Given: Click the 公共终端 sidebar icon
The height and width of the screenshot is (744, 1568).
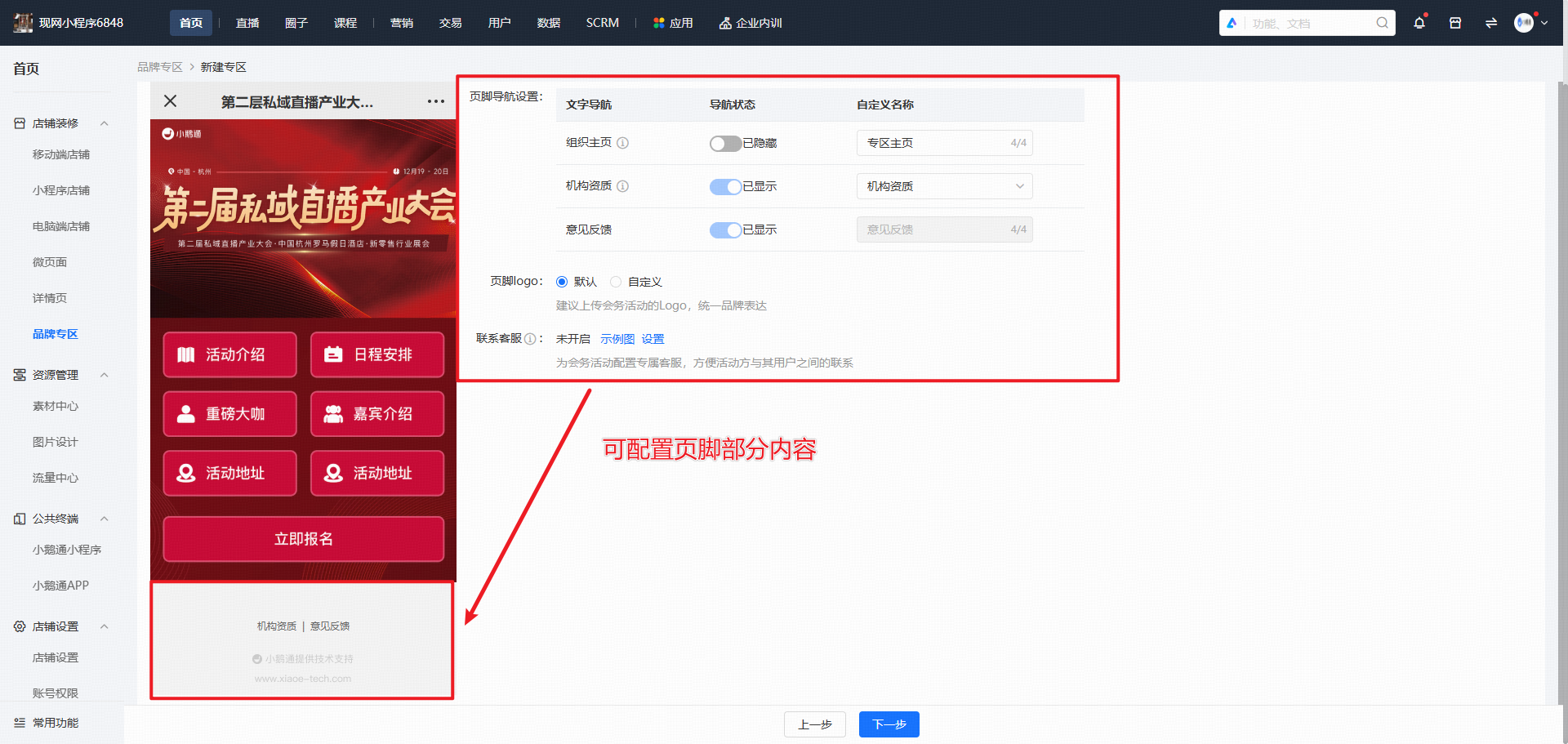Looking at the screenshot, I should point(20,519).
